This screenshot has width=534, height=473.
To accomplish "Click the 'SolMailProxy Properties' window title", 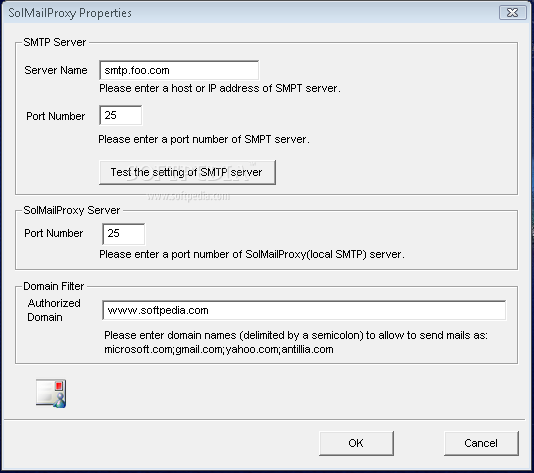I will 70,13.
